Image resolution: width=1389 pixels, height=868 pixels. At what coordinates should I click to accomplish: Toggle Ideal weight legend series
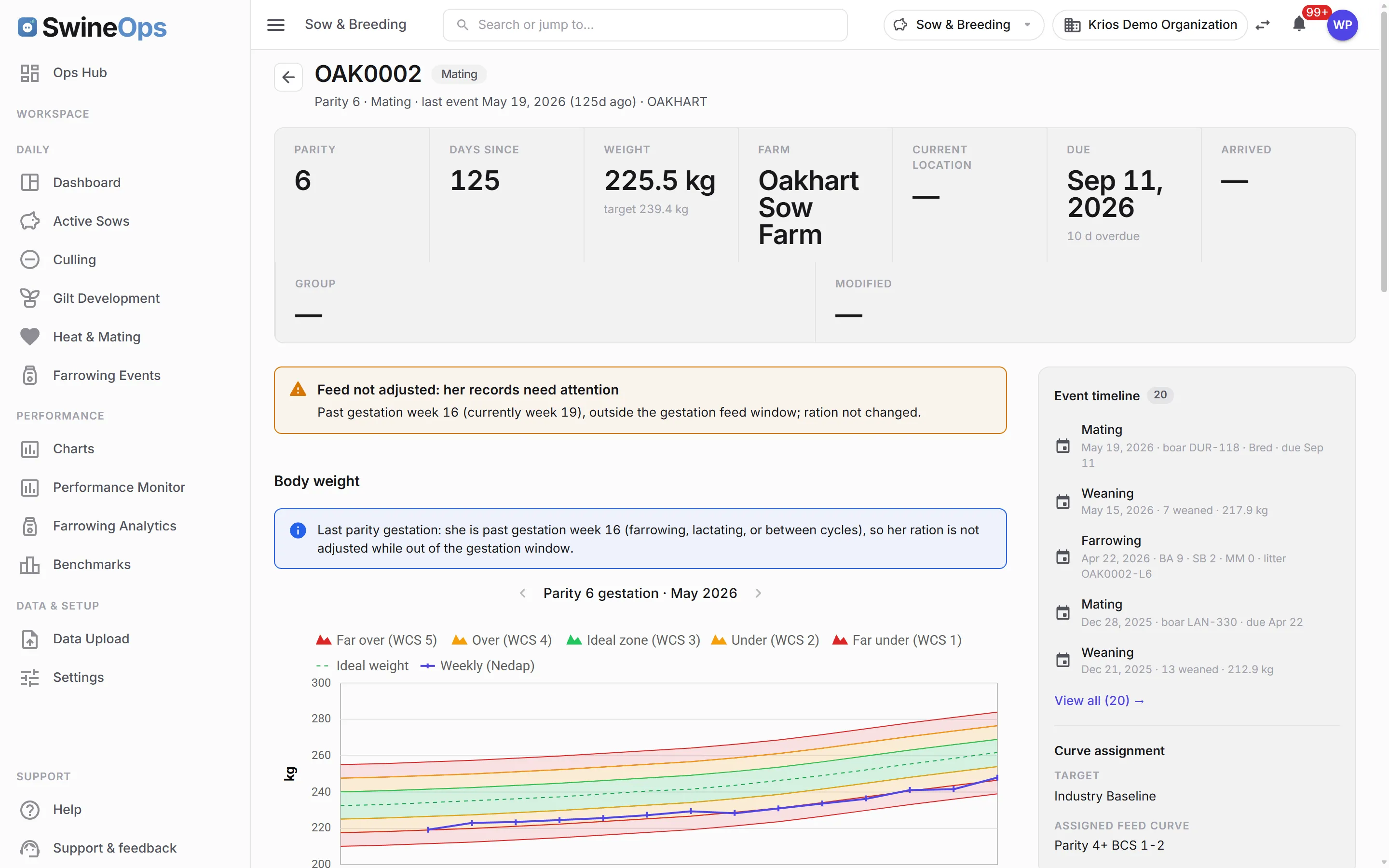tap(362, 665)
